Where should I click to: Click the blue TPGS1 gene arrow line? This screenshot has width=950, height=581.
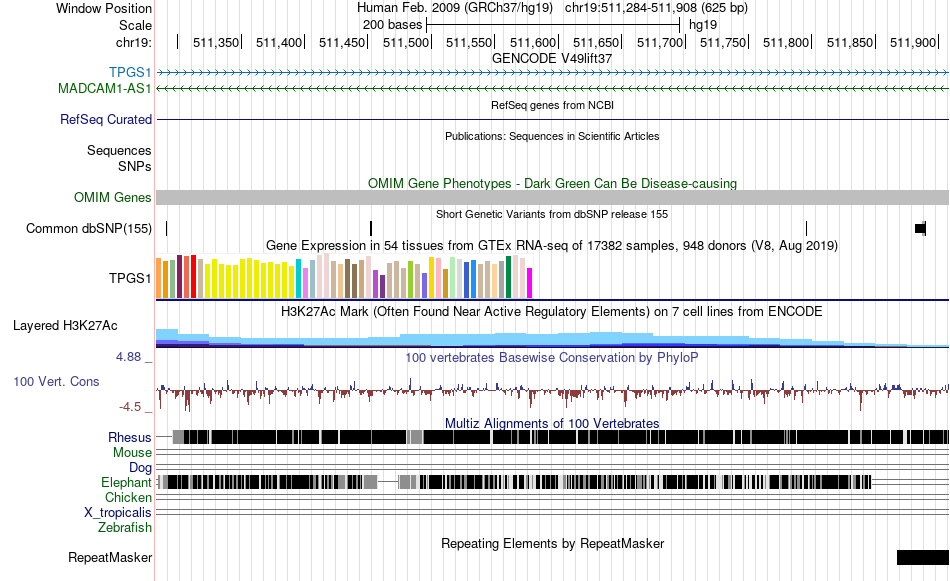pos(552,73)
